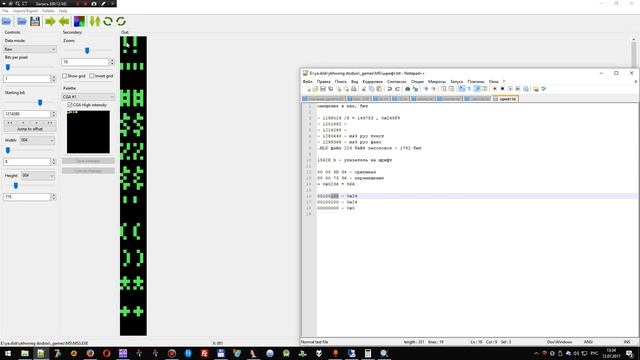The image size is (640, 360).
Task: Click the red record macro icon
Action: 495,89
